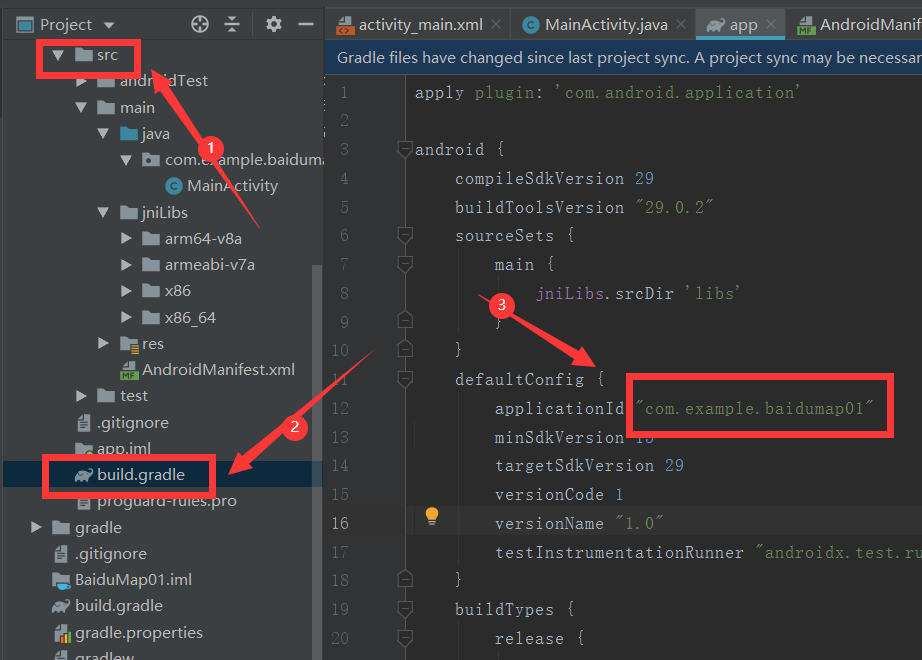Fold the defaultConfig block at line 11

(x=405, y=379)
